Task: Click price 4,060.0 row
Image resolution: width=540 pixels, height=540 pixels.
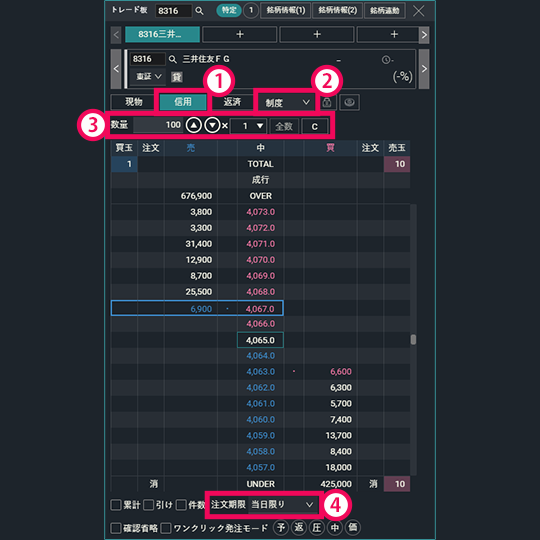Action: point(260,419)
